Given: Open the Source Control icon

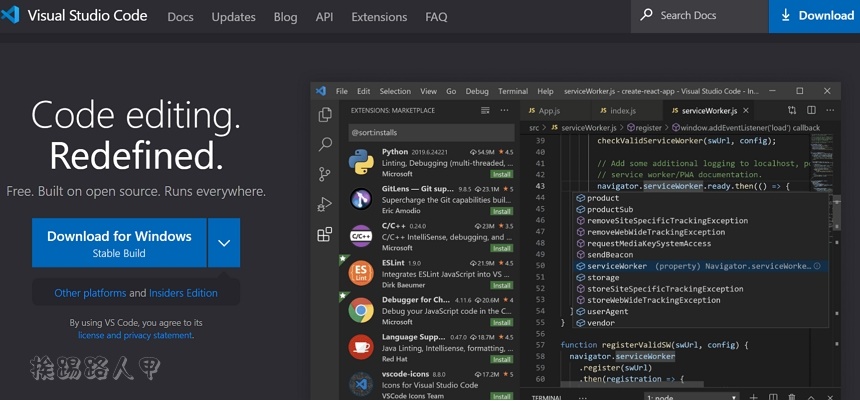Looking at the screenshot, I should pos(325,174).
